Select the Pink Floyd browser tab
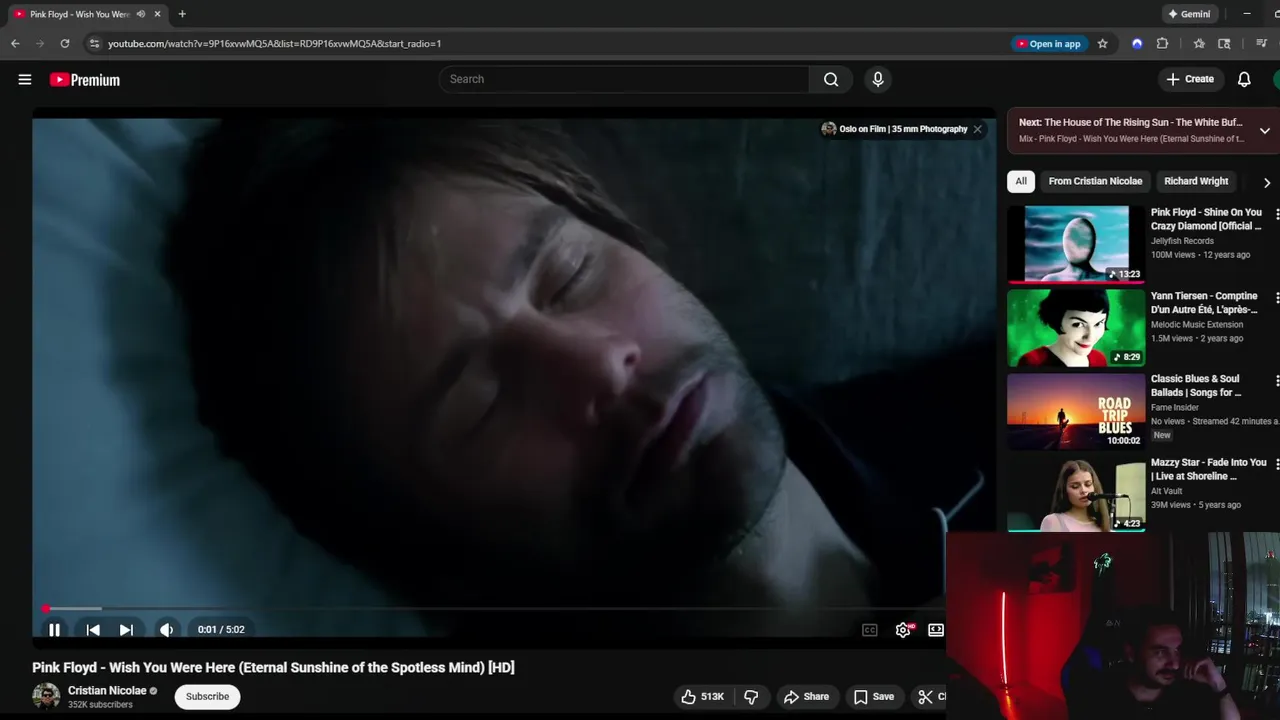The height and width of the screenshot is (720, 1280). point(88,14)
